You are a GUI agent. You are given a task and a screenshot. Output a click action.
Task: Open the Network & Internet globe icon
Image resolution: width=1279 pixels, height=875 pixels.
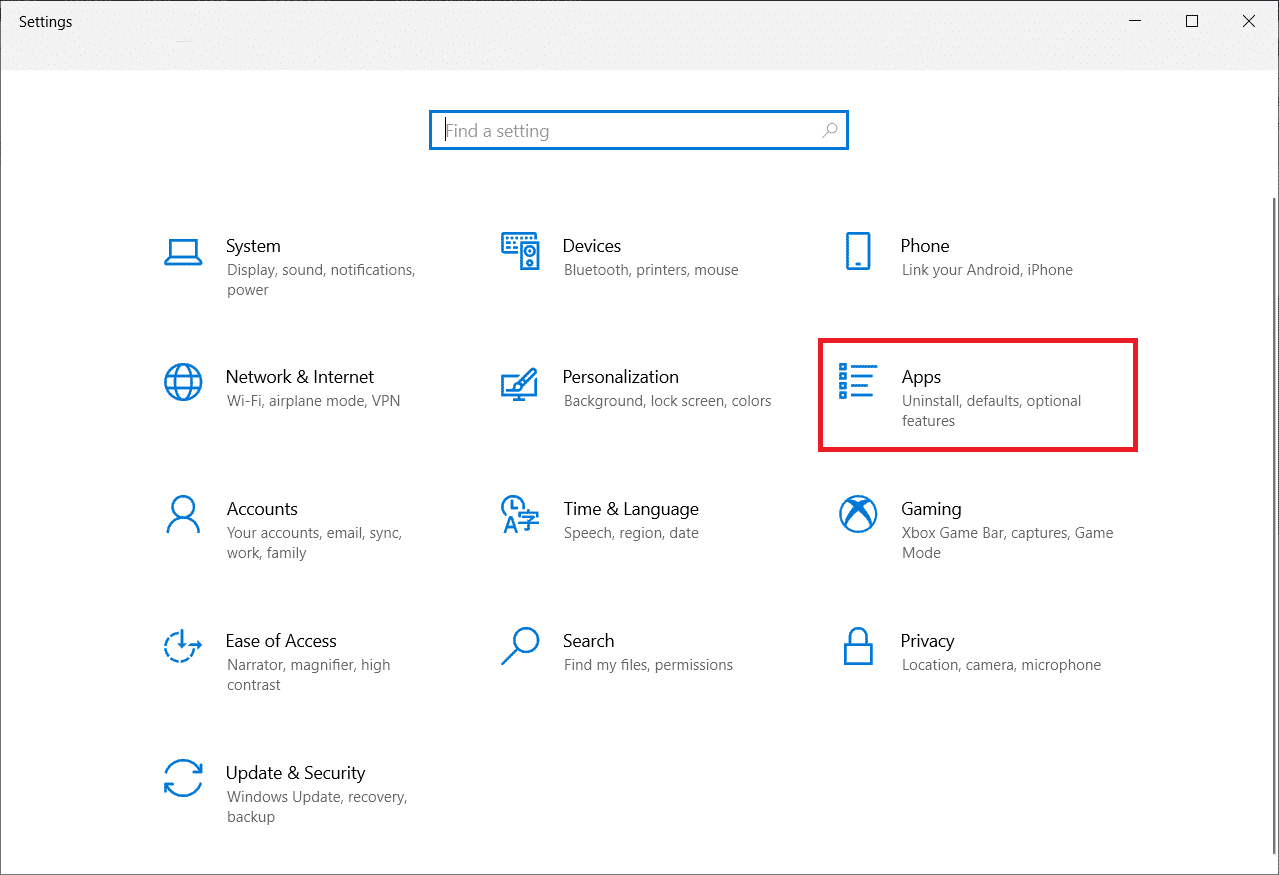183,383
